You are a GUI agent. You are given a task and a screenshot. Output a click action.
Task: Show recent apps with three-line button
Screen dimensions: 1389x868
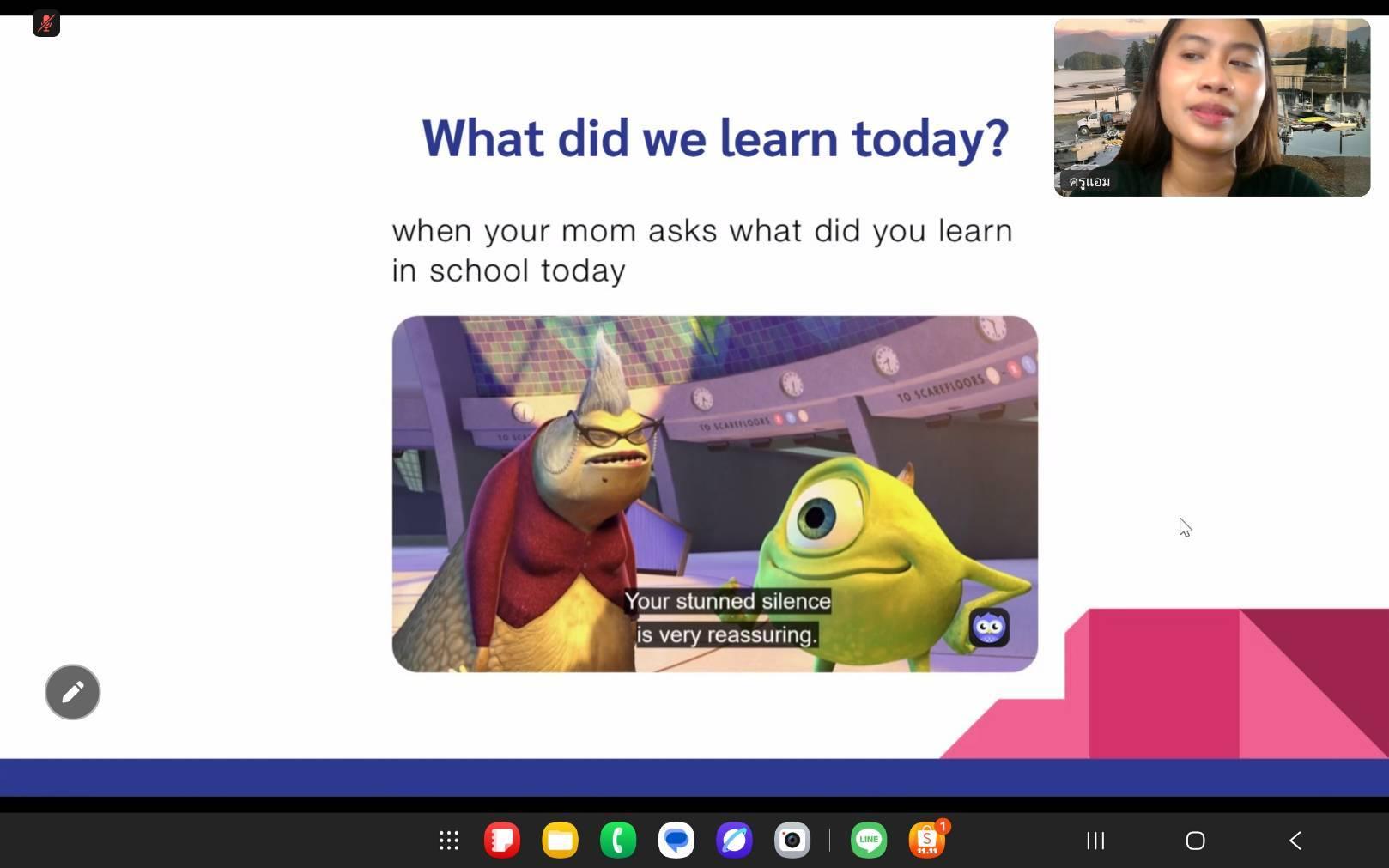(x=1095, y=841)
